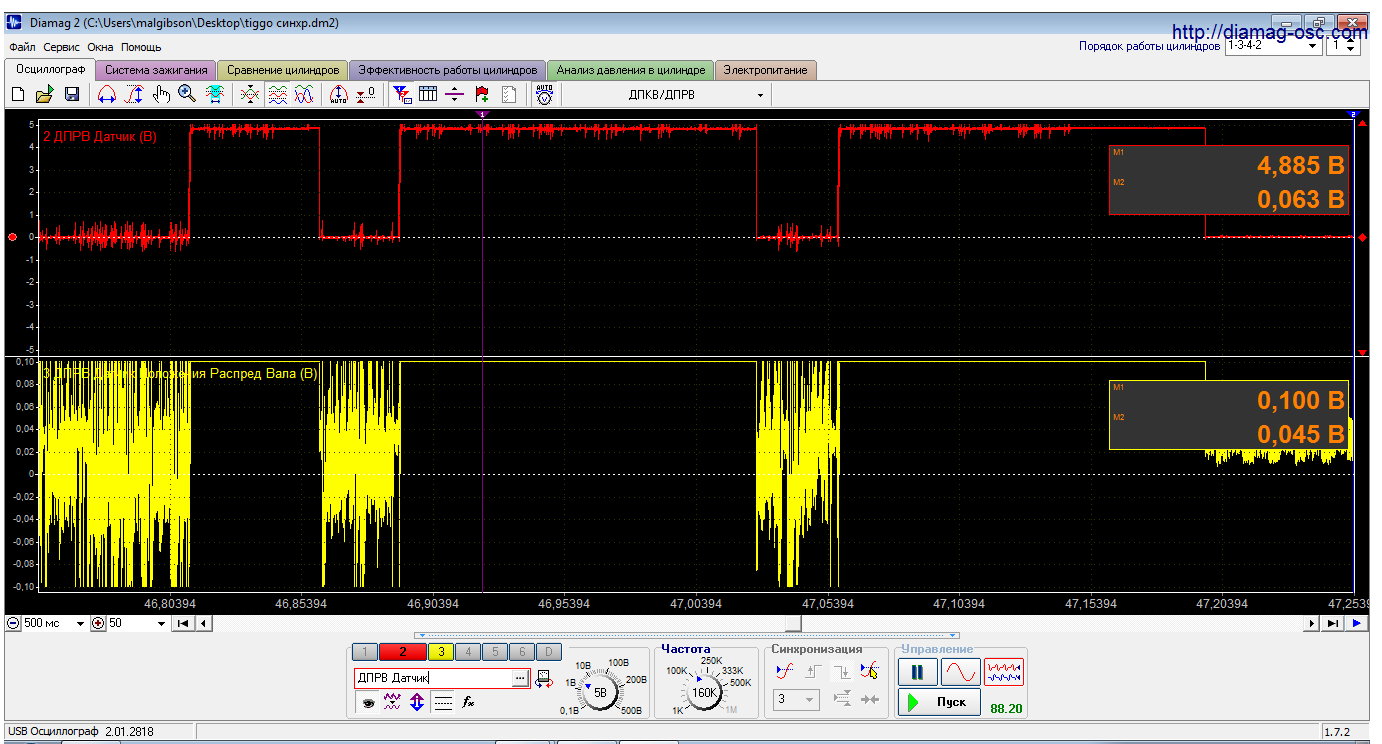Switch to Осциллограф tab

tap(50, 69)
